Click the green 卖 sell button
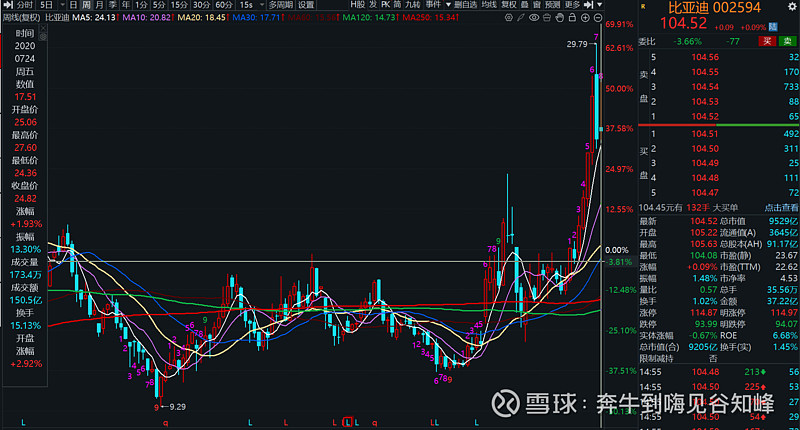The height and width of the screenshot is (430, 800). pos(788,41)
